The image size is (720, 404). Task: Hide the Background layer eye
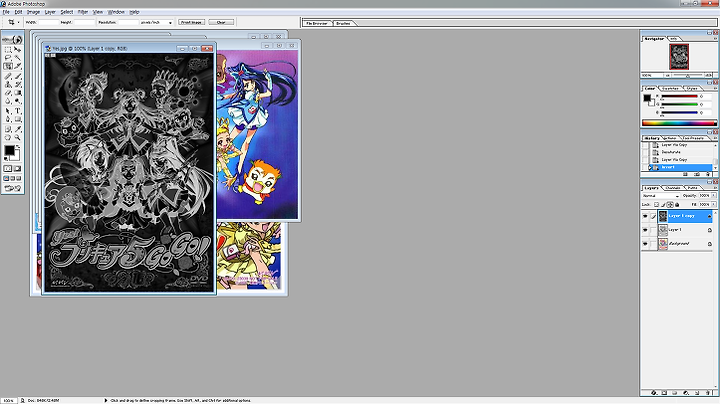(645, 244)
